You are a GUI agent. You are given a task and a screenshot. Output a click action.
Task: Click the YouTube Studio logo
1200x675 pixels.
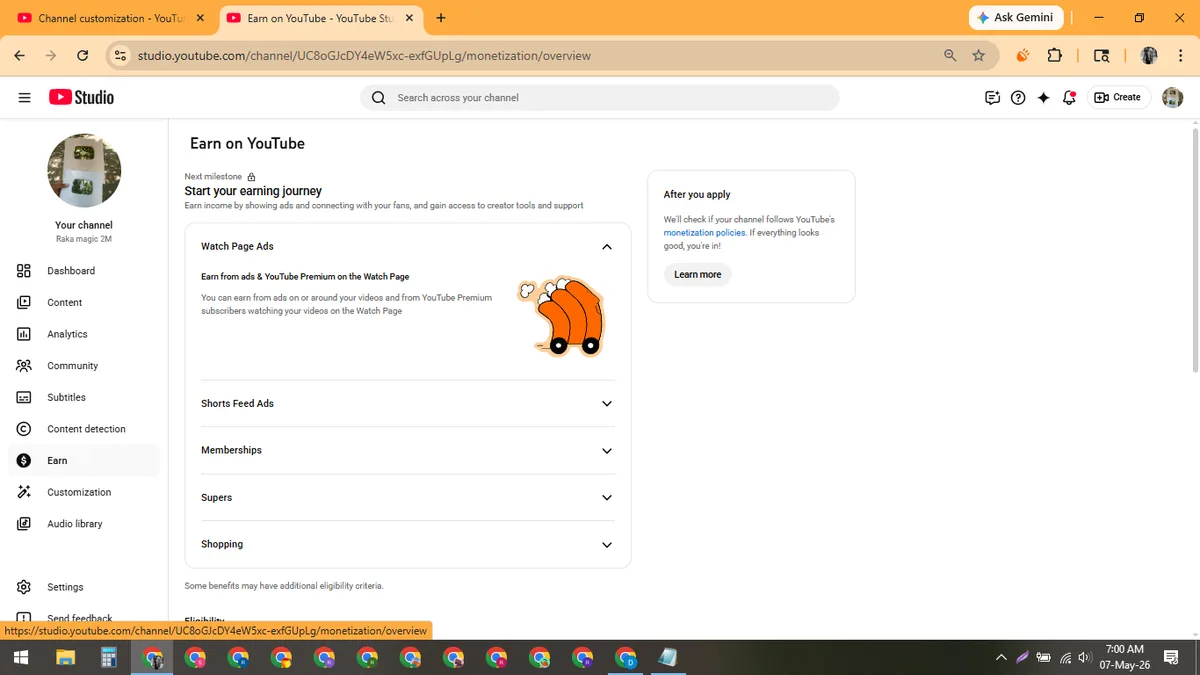(82, 97)
